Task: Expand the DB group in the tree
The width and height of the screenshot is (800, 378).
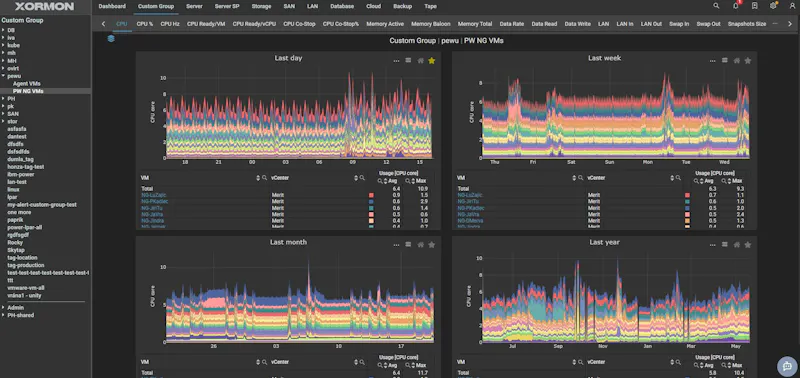Action: pyautogui.click(x=3, y=30)
